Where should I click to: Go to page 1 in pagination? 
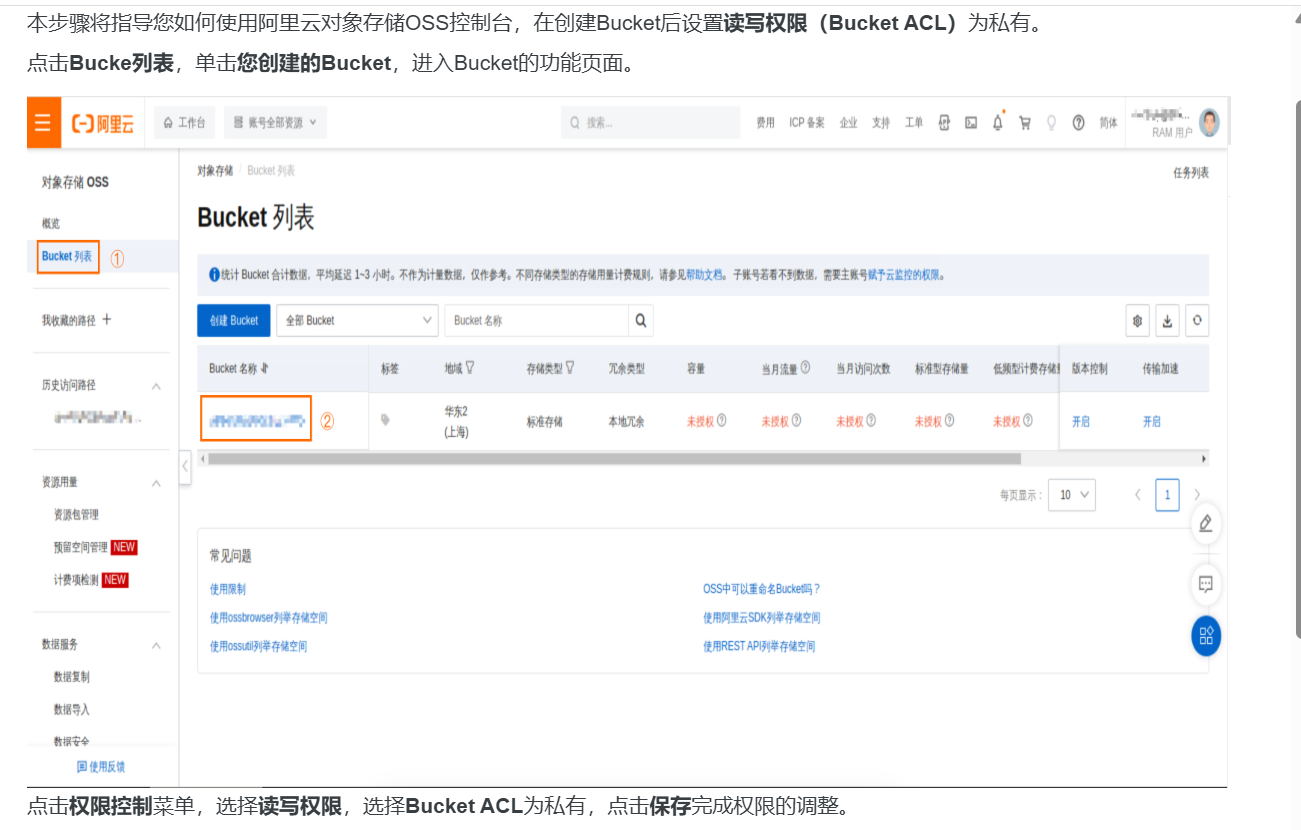coord(1167,495)
